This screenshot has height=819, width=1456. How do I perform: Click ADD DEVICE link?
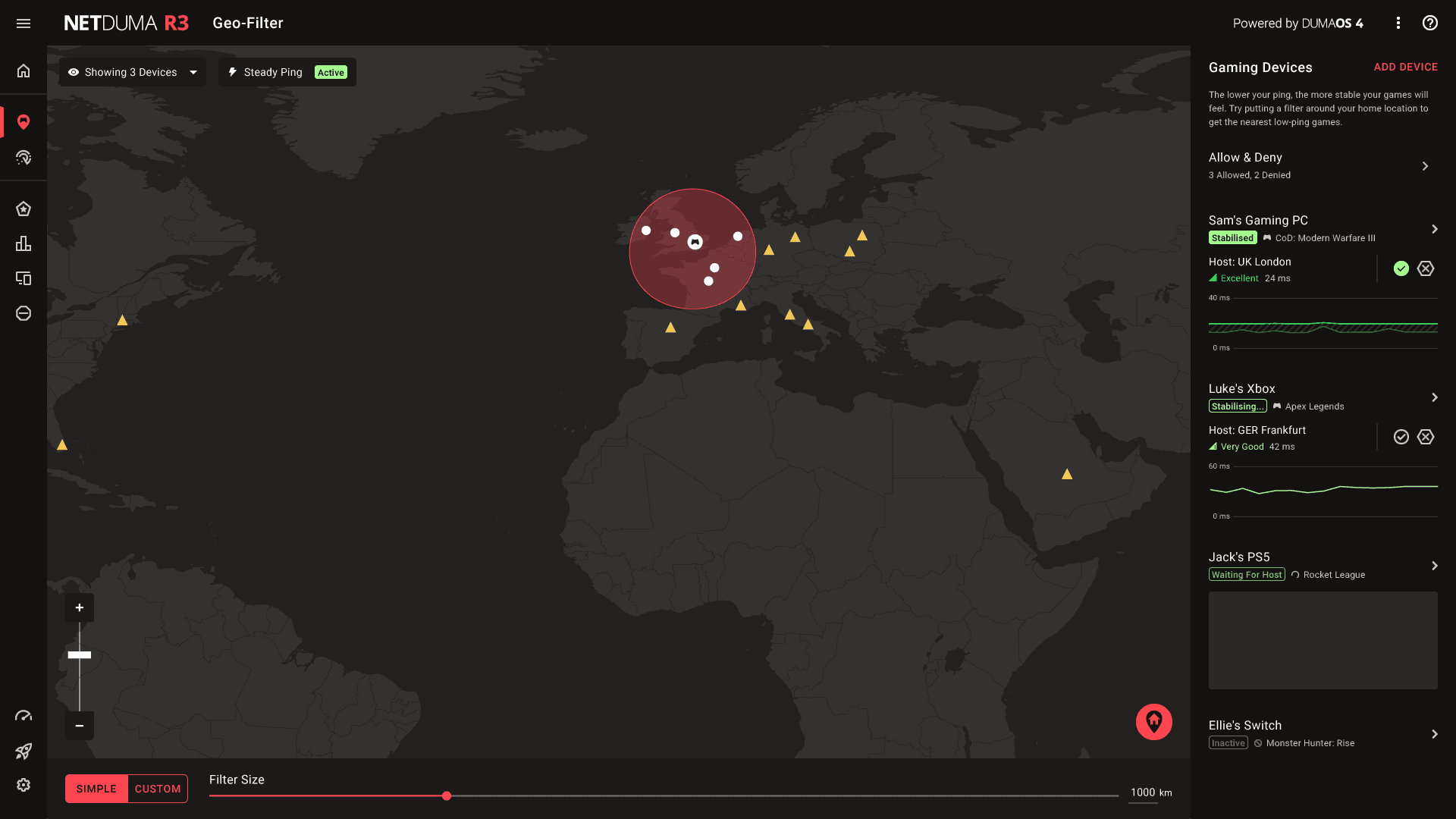point(1405,67)
